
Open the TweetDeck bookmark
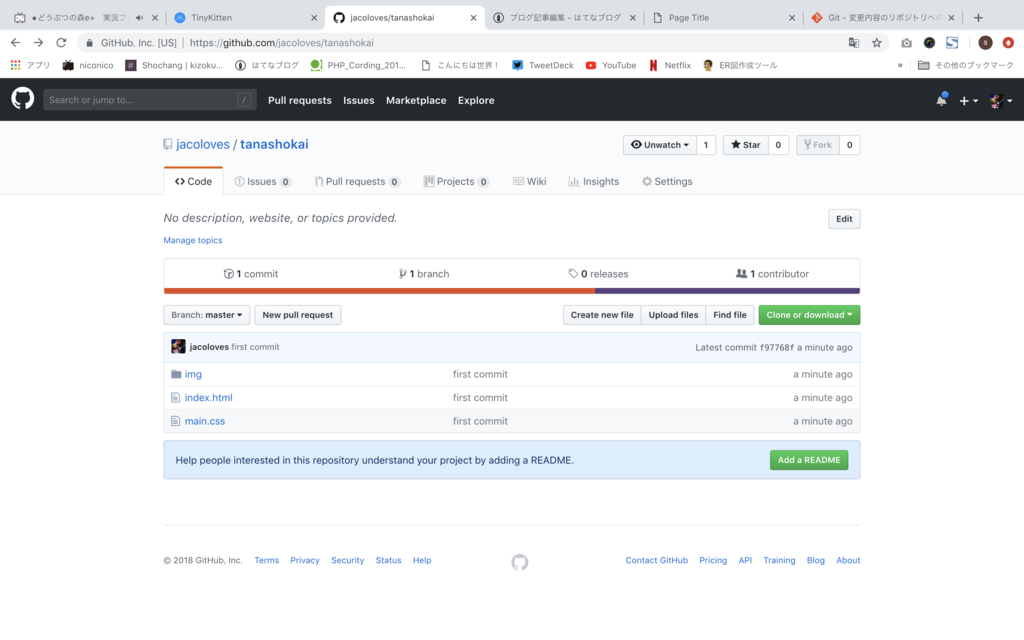543,65
